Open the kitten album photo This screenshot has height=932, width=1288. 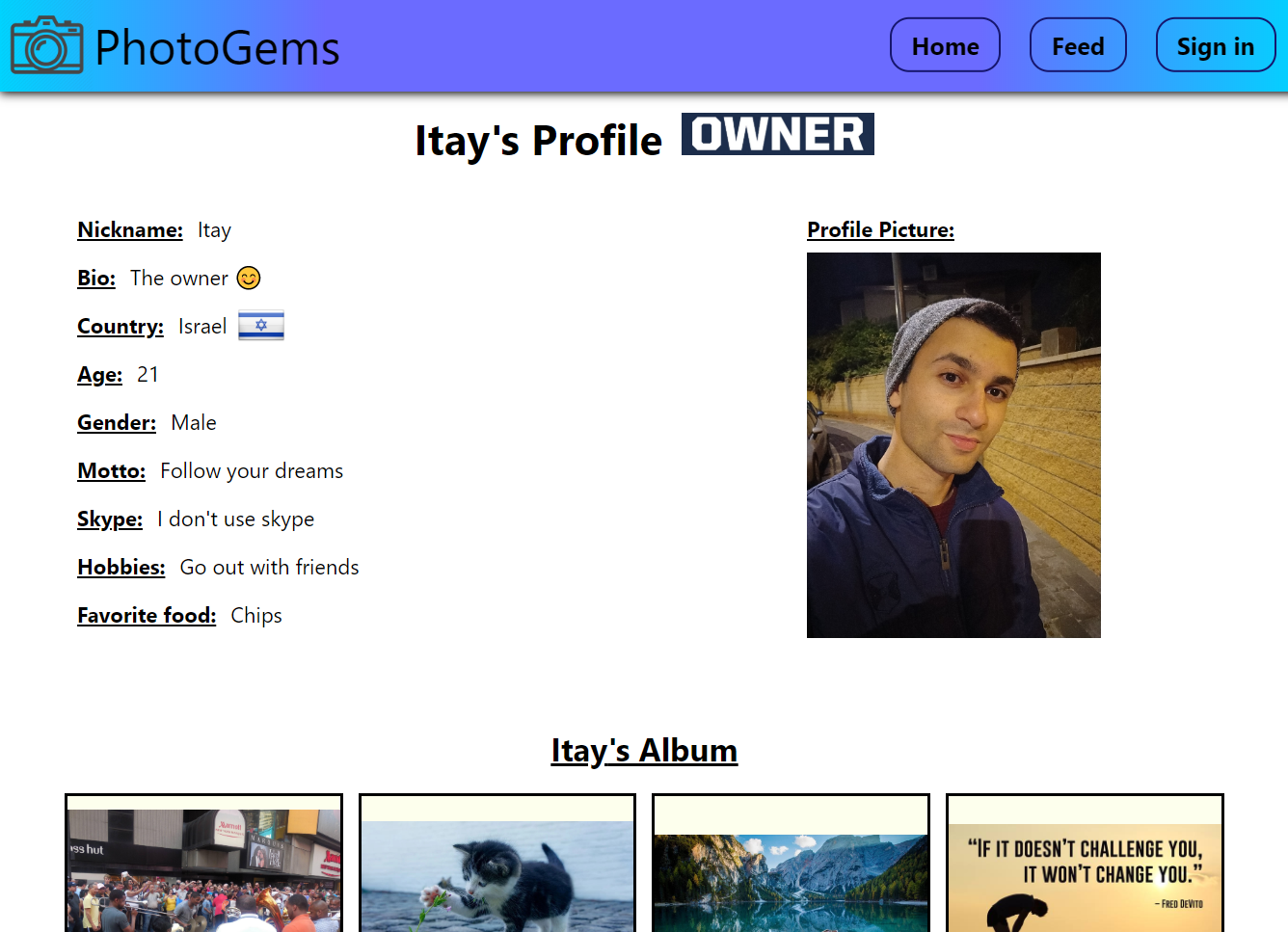(x=497, y=876)
